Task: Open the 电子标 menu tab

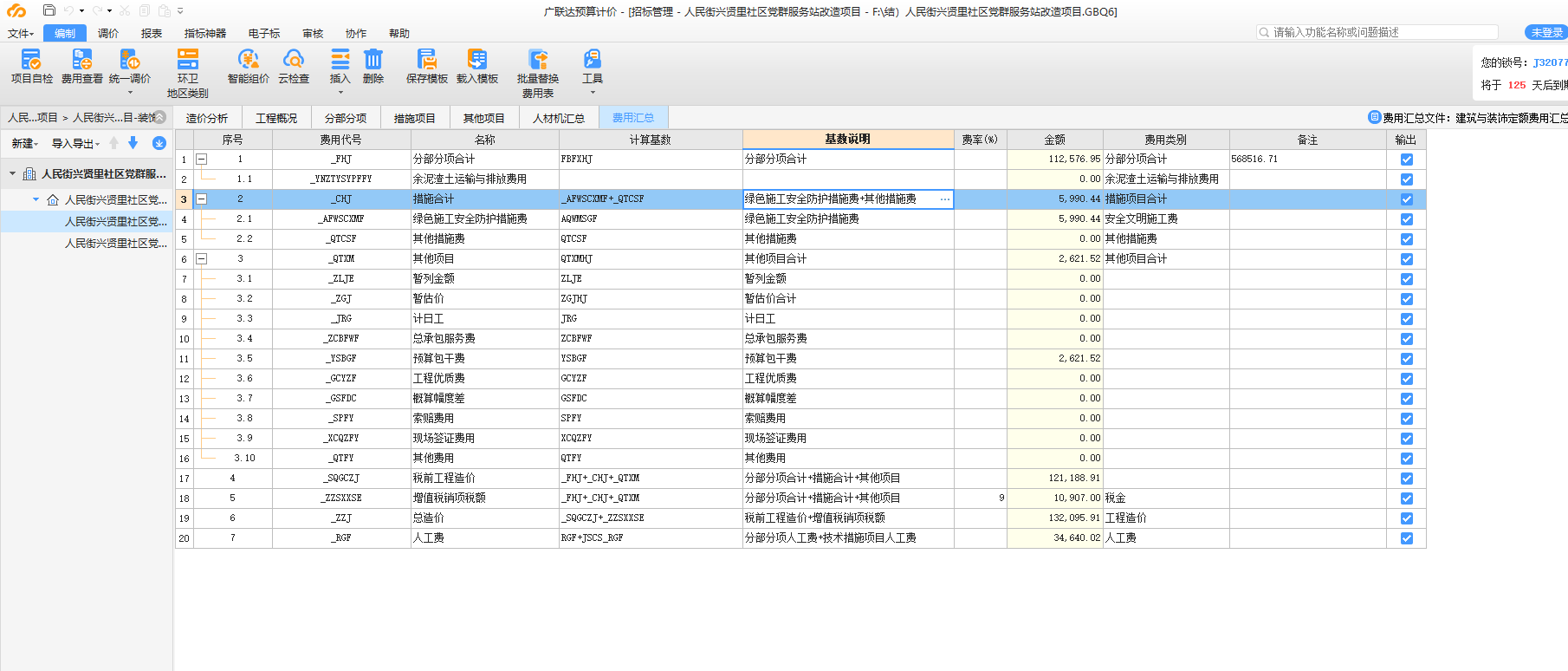Action: (264, 33)
